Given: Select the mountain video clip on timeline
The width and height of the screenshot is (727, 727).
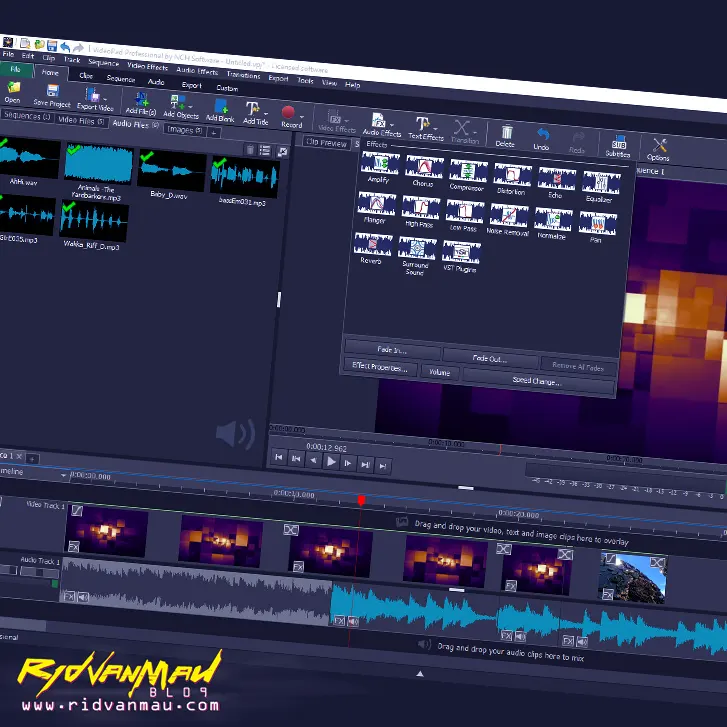Looking at the screenshot, I should (632, 578).
